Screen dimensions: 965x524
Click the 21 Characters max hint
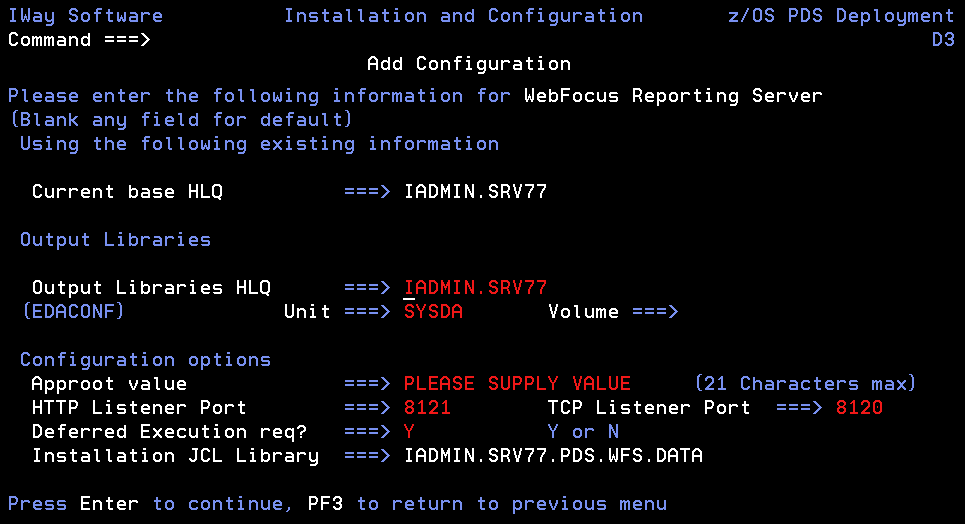pos(806,384)
